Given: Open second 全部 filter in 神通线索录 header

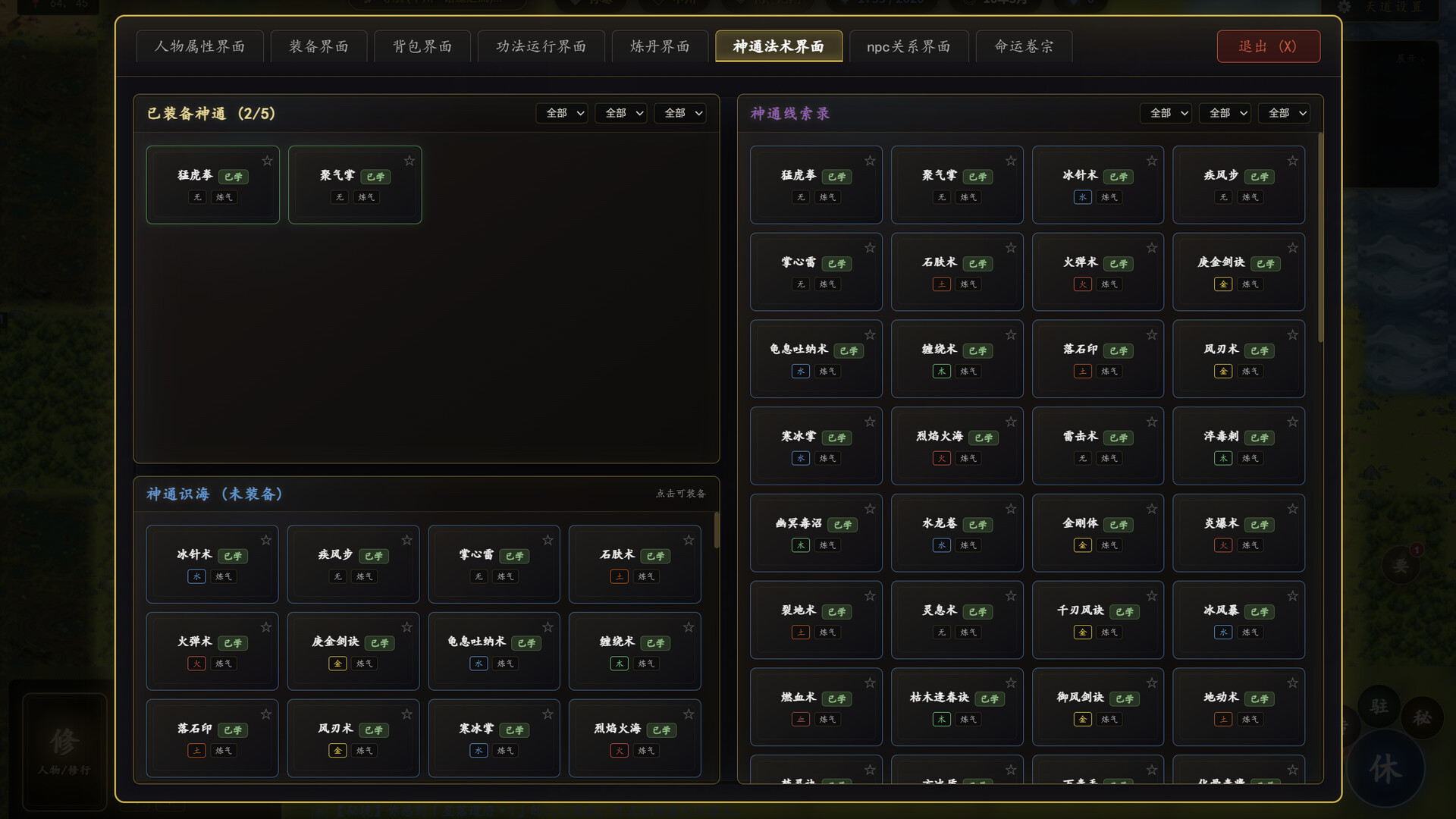Looking at the screenshot, I should point(1225,113).
